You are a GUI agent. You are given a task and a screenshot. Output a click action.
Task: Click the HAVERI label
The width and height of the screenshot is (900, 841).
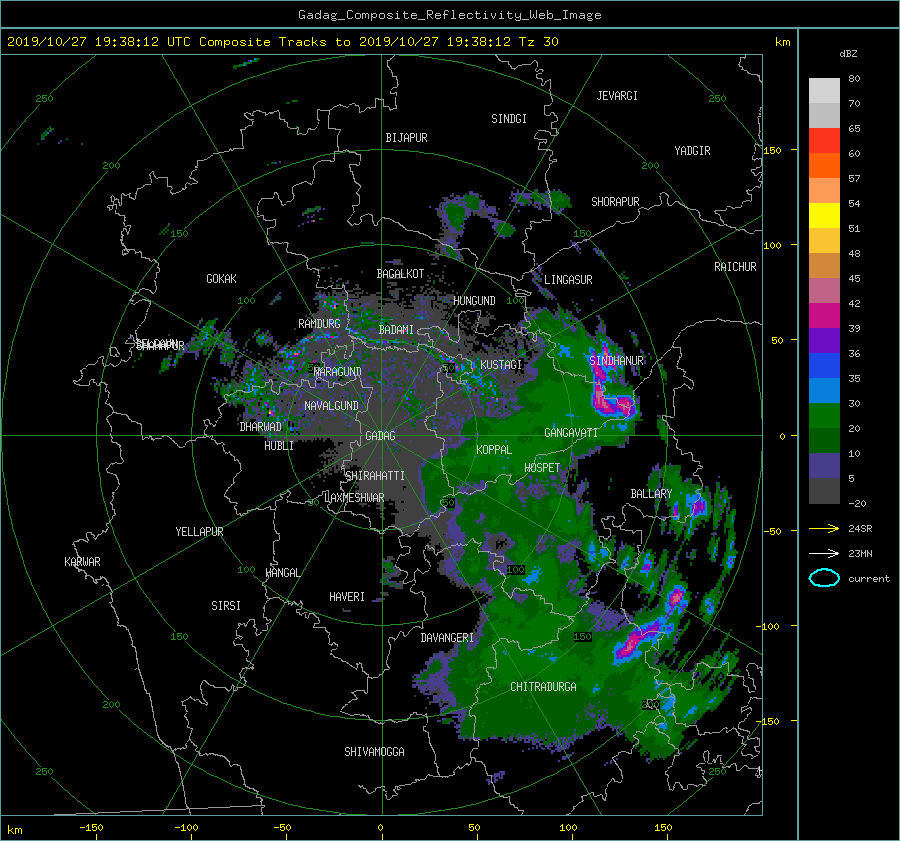tap(347, 597)
